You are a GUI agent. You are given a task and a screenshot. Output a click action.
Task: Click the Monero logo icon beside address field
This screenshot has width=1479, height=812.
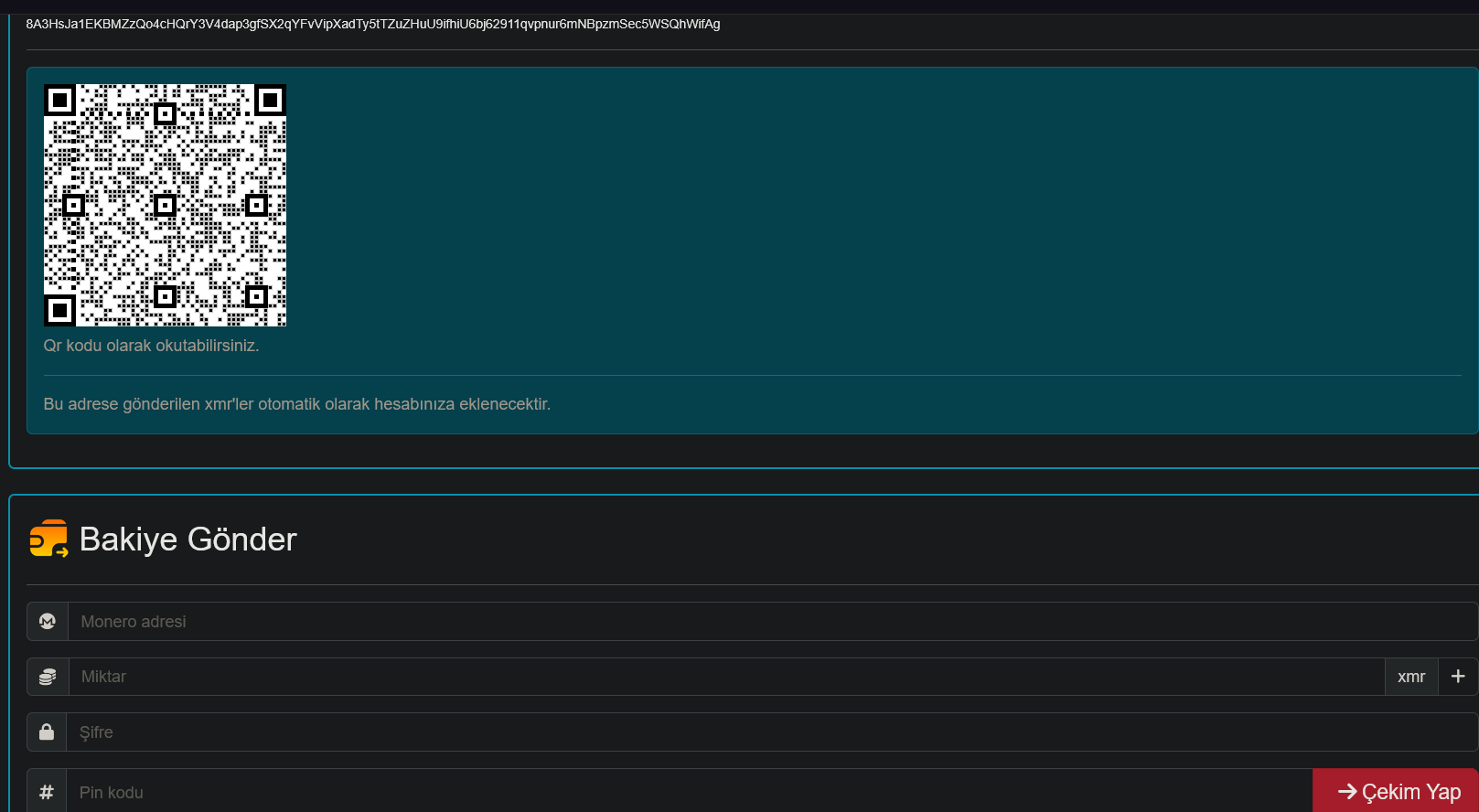(48, 622)
